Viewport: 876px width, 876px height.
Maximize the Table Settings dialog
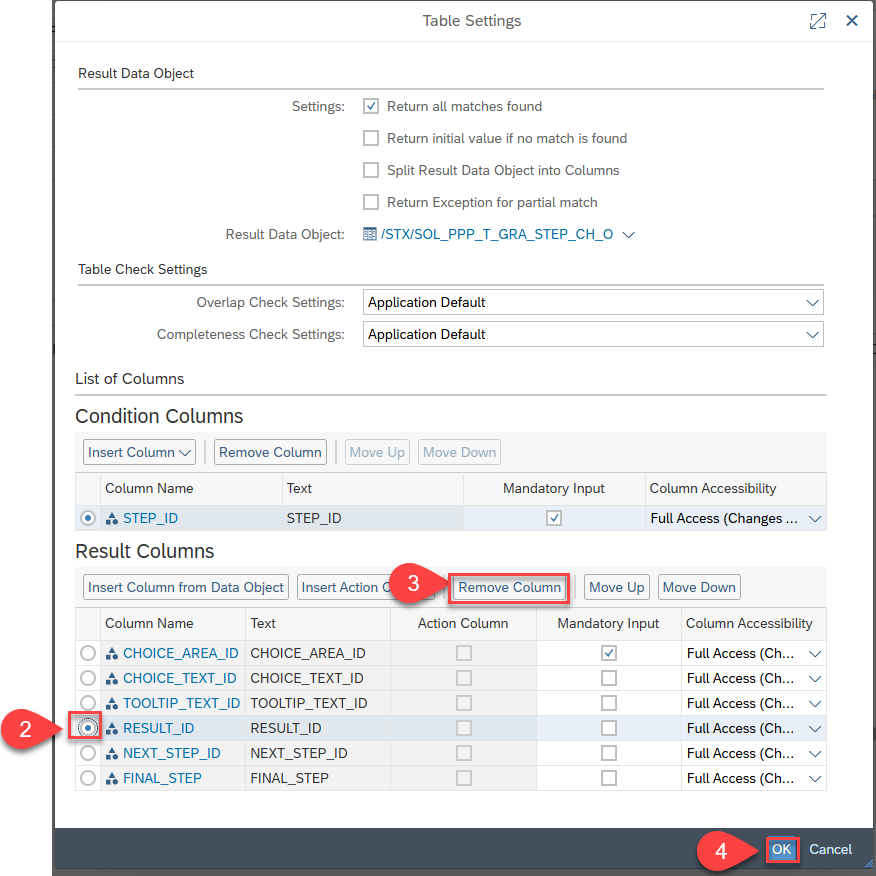[x=818, y=21]
